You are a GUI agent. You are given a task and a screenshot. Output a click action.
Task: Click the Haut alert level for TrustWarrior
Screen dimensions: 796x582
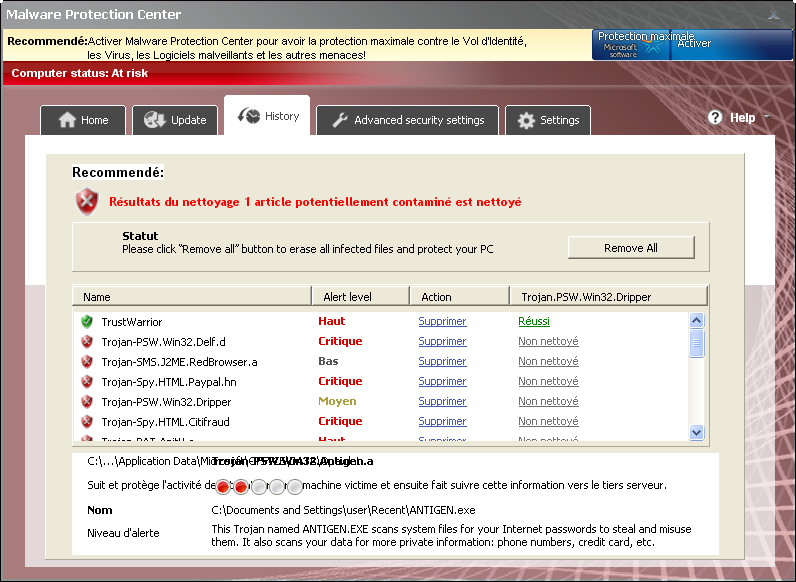(x=331, y=321)
